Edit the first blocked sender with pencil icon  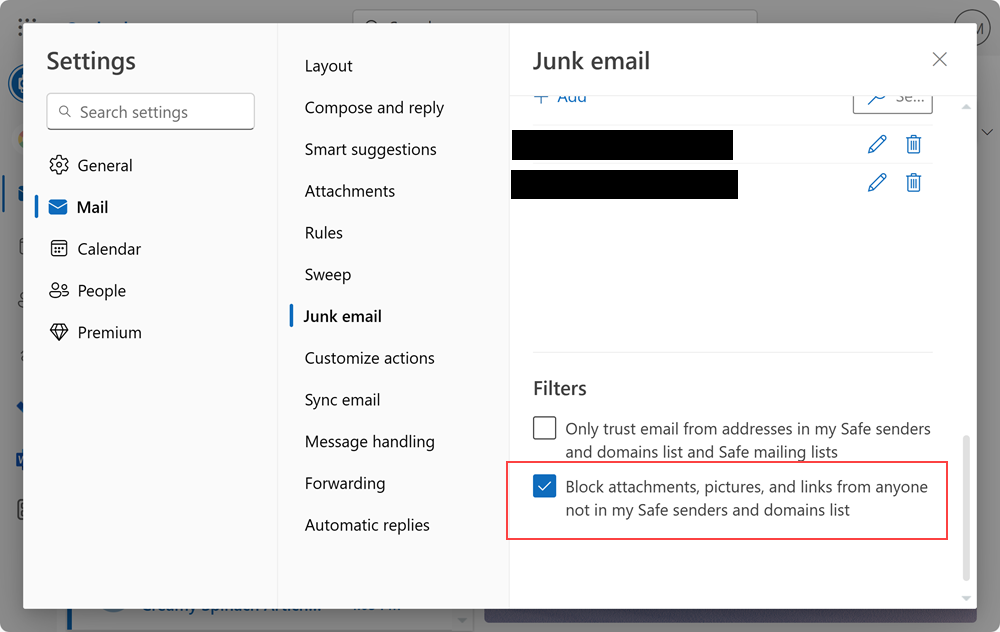coord(877,144)
